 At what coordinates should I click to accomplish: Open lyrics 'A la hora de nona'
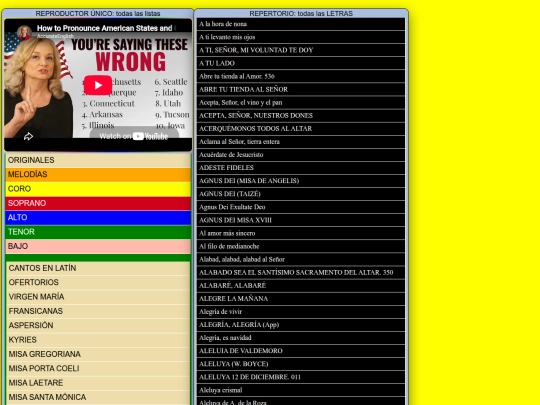click(x=301, y=24)
